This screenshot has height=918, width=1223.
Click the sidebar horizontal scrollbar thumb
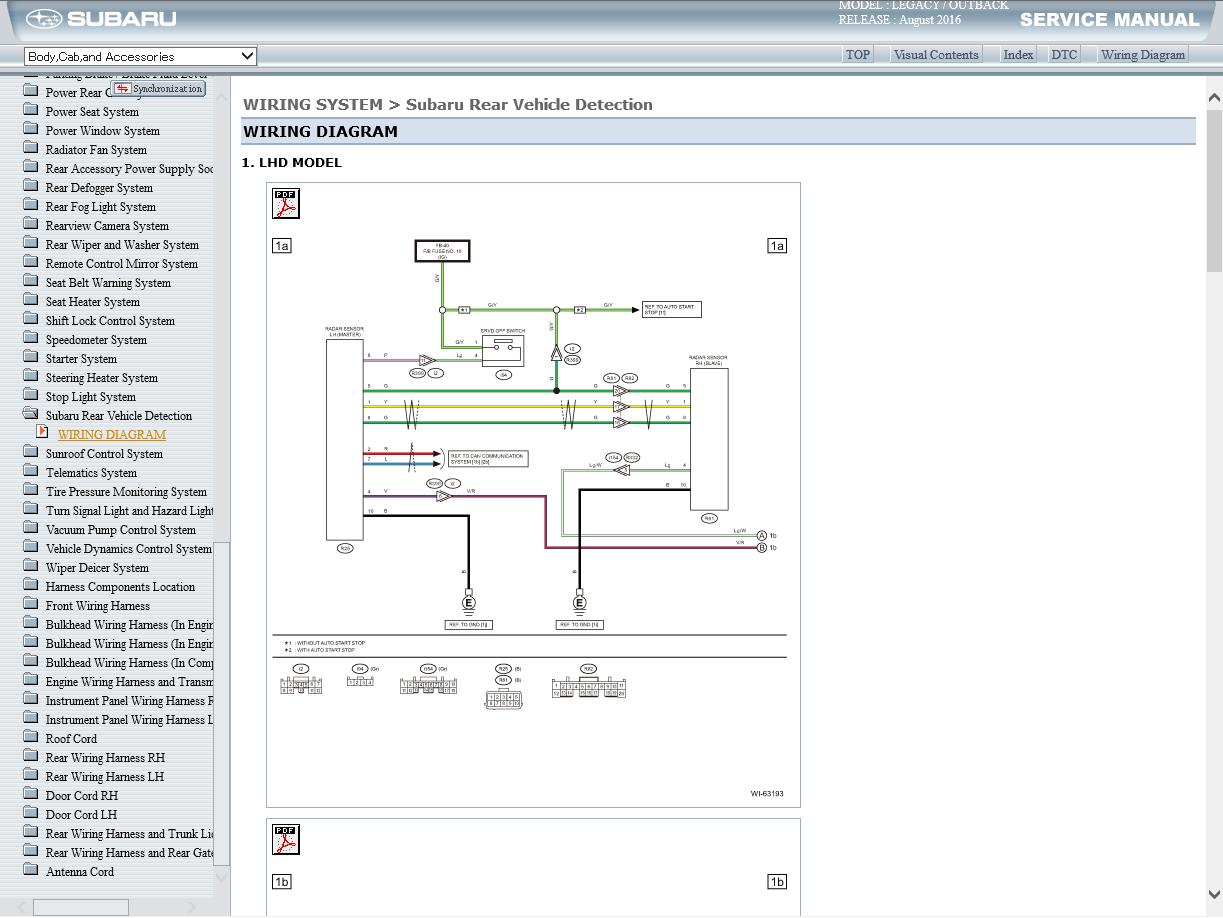tap(81, 907)
